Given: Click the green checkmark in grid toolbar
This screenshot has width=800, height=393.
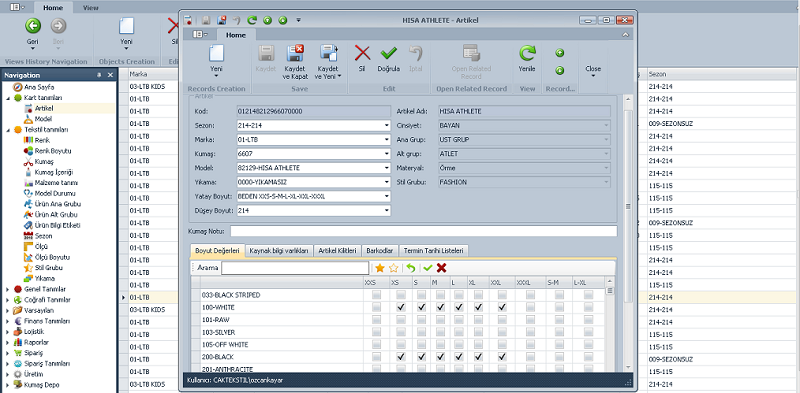Looking at the screenshot, I should pos(428,268).
